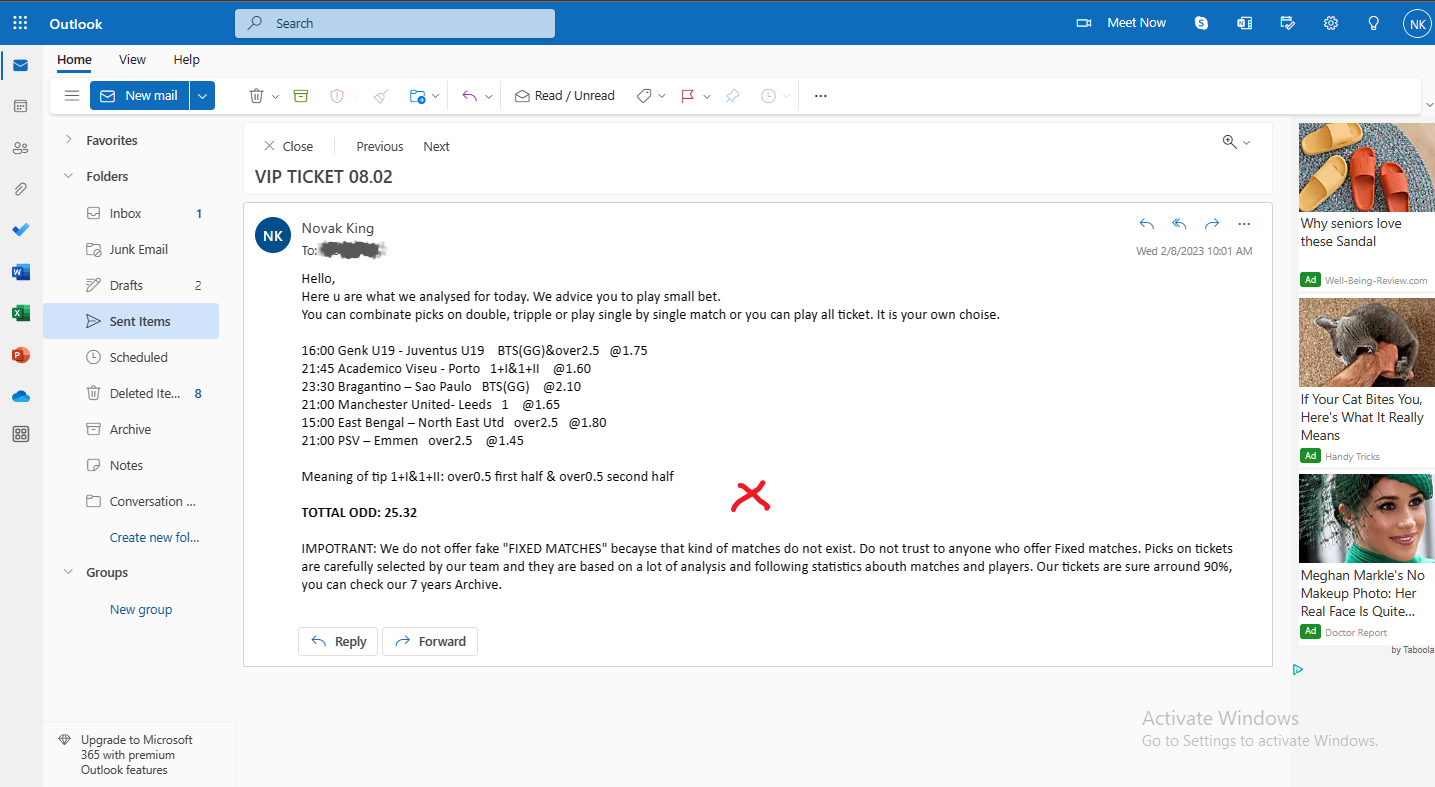Open the Move to dropdown arrow
The image size is (1435, 787).
coord(435,97)
